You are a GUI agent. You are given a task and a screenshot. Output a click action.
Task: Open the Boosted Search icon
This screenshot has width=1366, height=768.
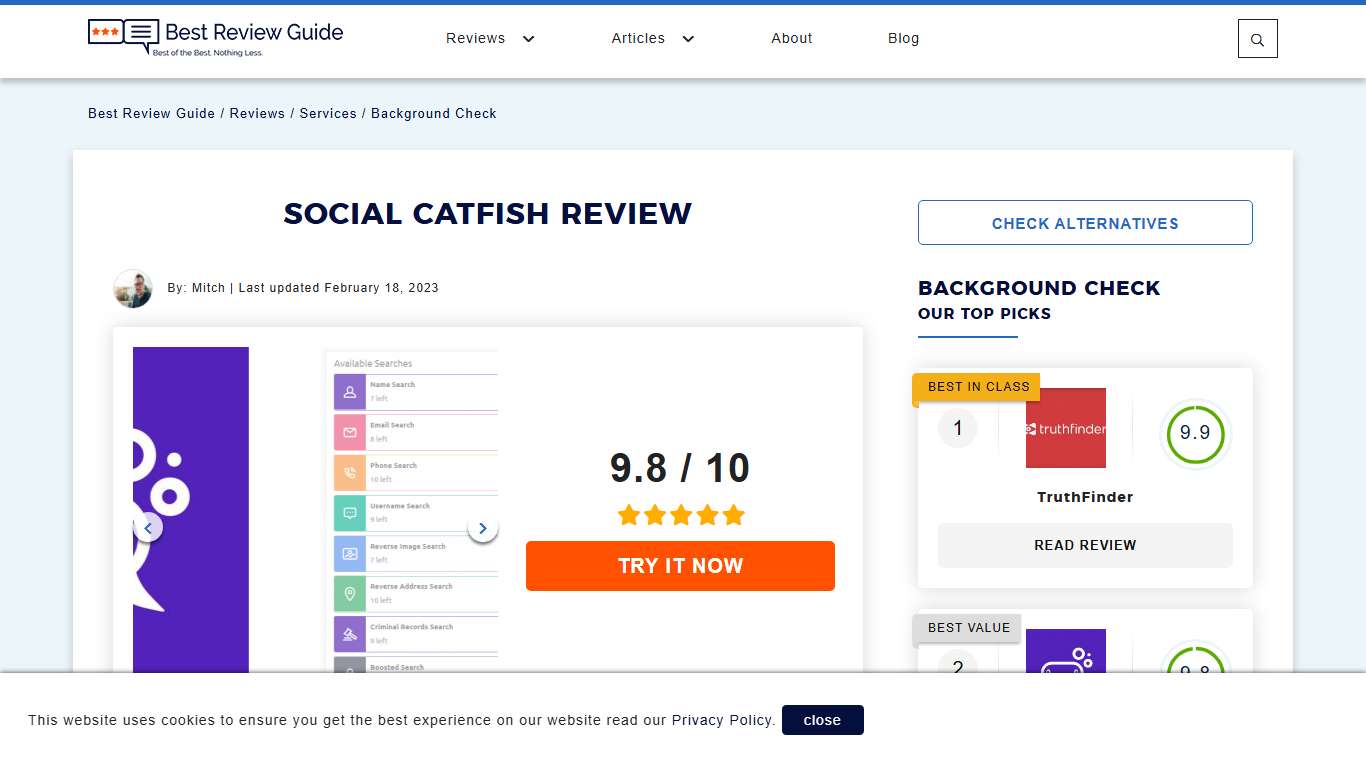350,668
